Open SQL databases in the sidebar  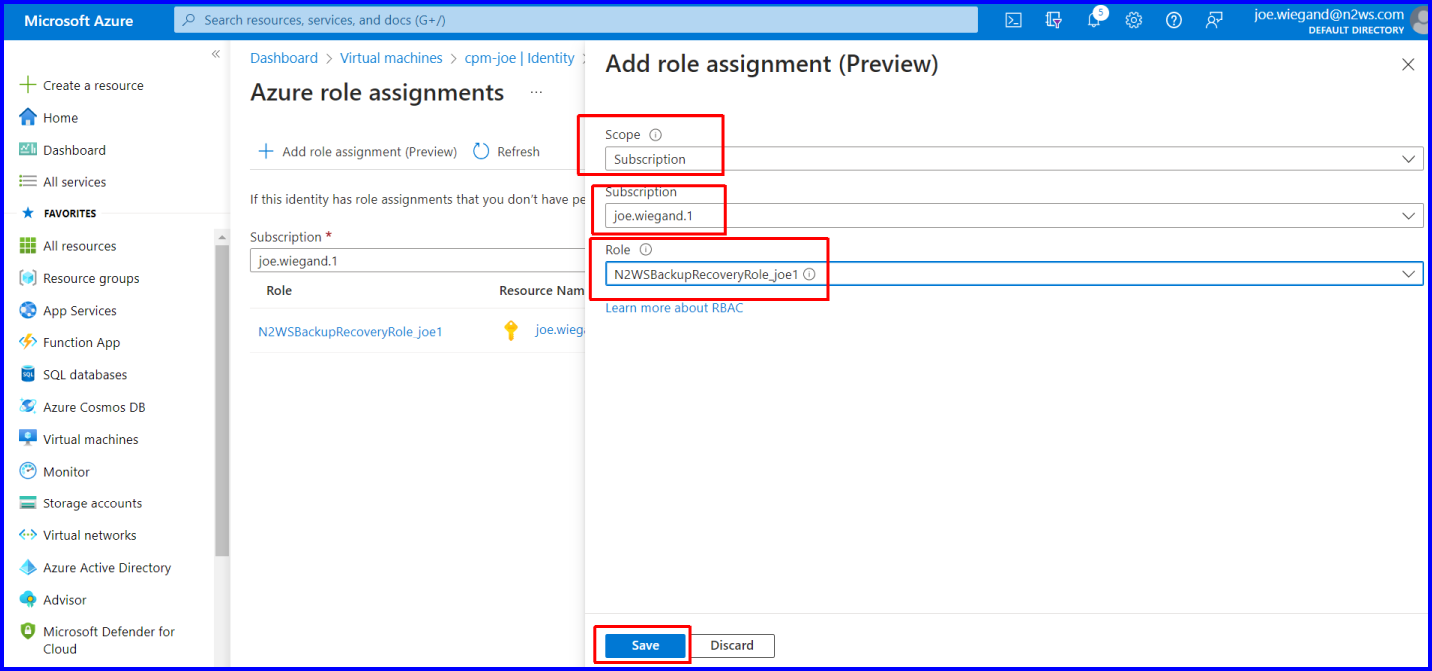click(x=85, y=374)
